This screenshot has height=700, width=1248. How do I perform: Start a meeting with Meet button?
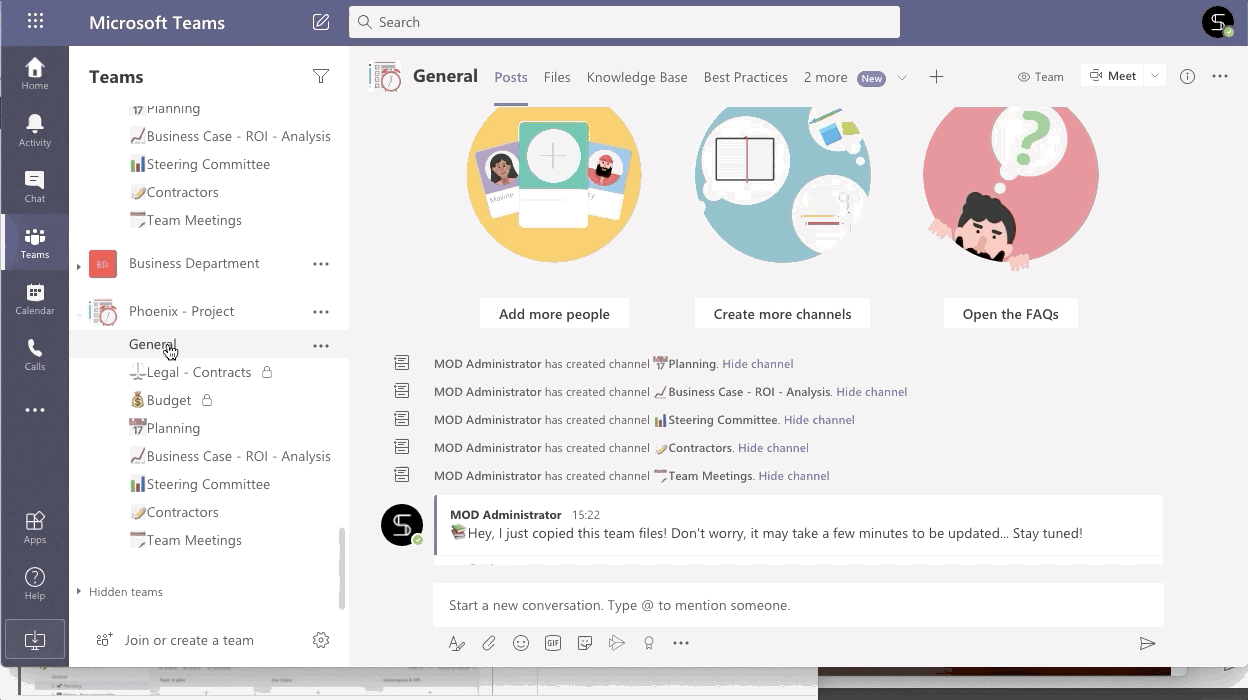[1113, 76]
